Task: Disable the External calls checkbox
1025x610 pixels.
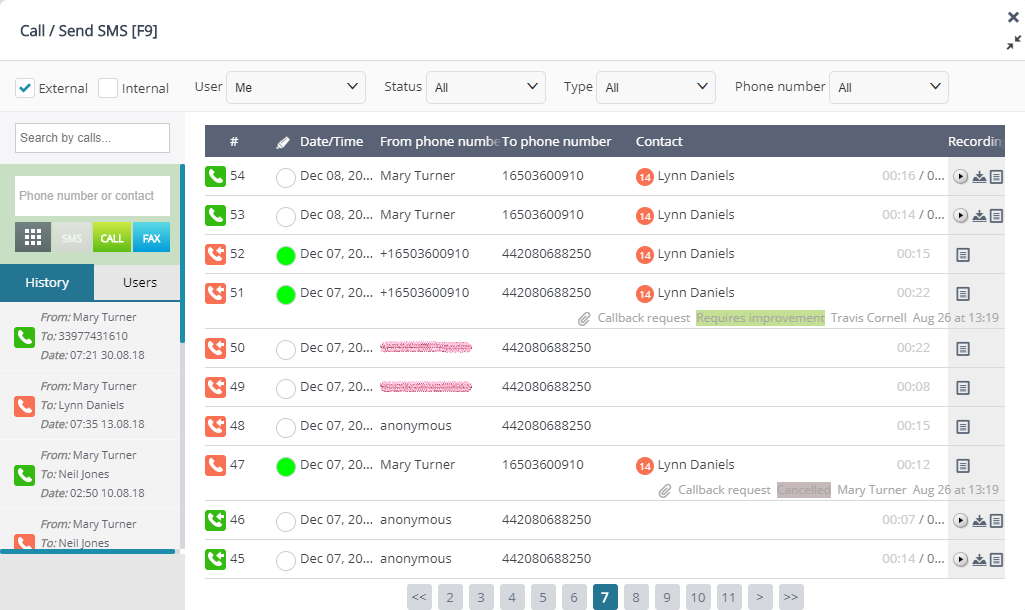Action: pos(24,87)
